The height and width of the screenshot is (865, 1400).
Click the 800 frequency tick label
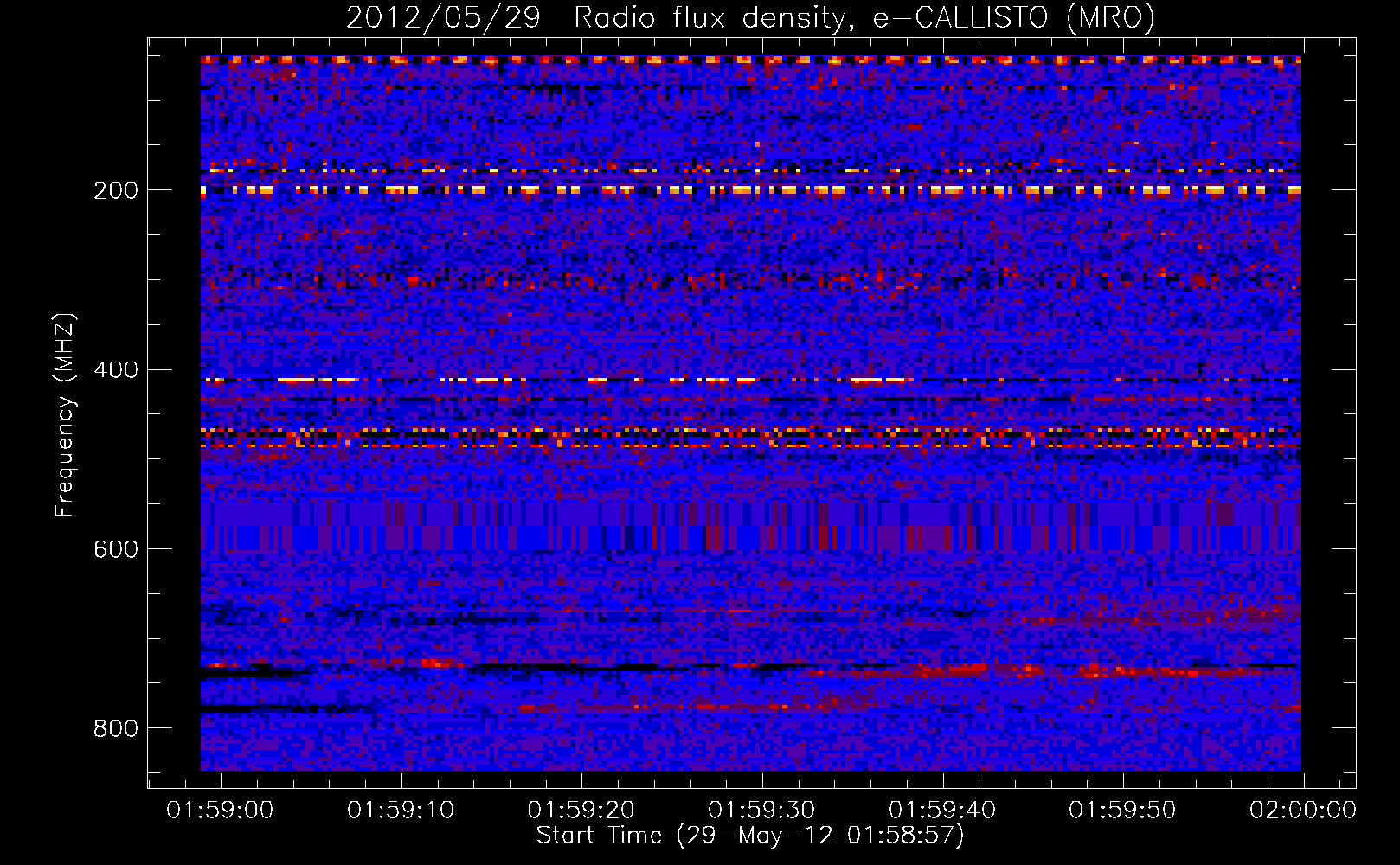pyautogui.click(x=116, y=728)
